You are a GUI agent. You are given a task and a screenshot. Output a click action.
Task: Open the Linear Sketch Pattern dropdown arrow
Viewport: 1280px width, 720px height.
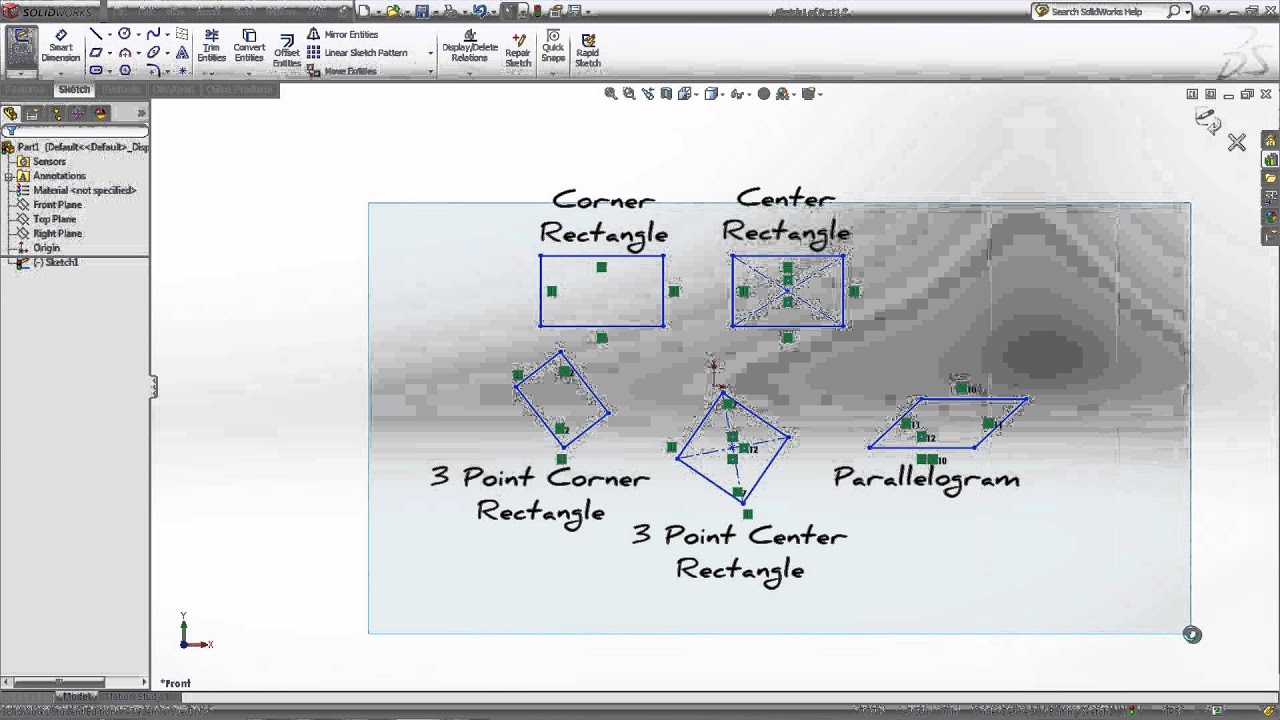431,53
